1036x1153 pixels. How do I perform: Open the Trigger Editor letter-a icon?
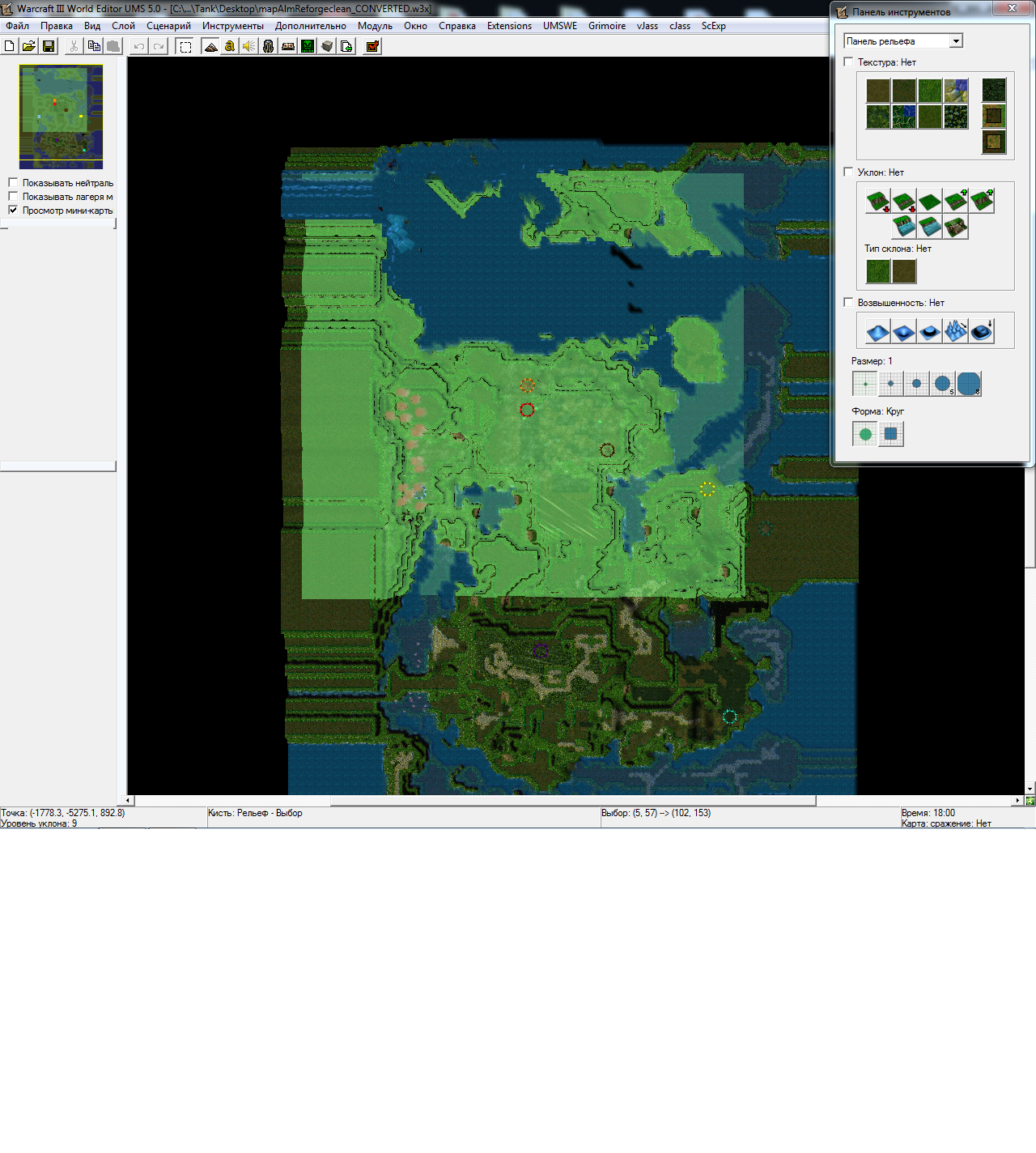click(x=230, y=46)
